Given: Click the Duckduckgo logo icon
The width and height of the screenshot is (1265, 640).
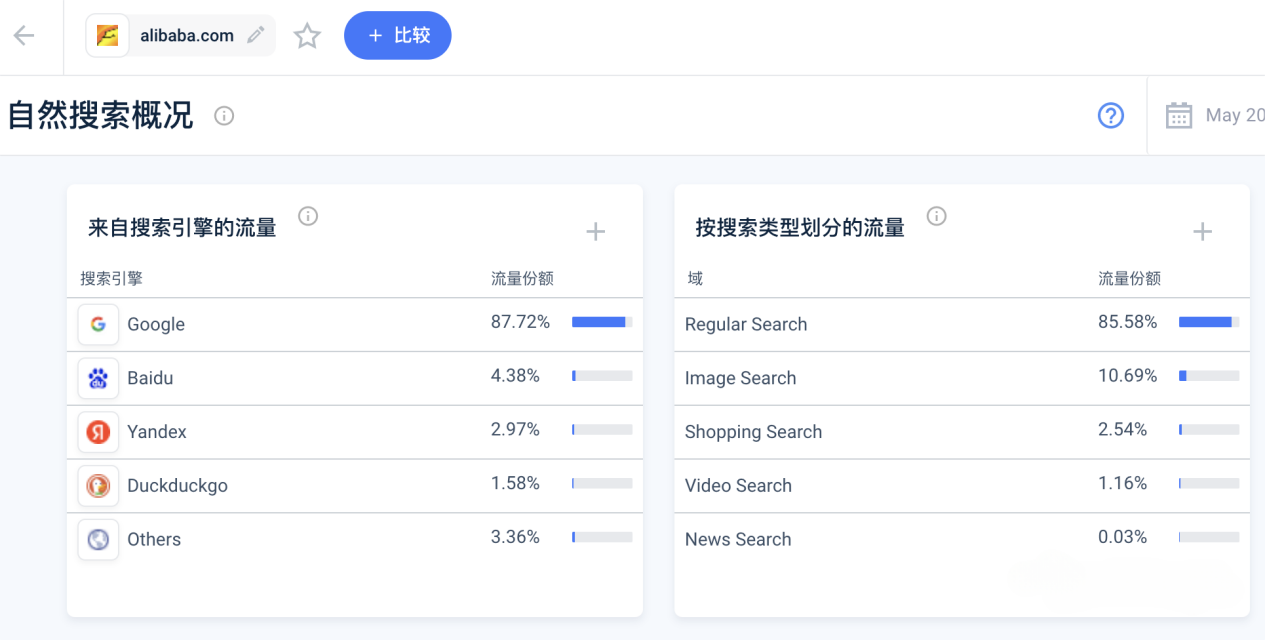Looking at the screenshot, I should pyautogui.click(x=98, y=486).
